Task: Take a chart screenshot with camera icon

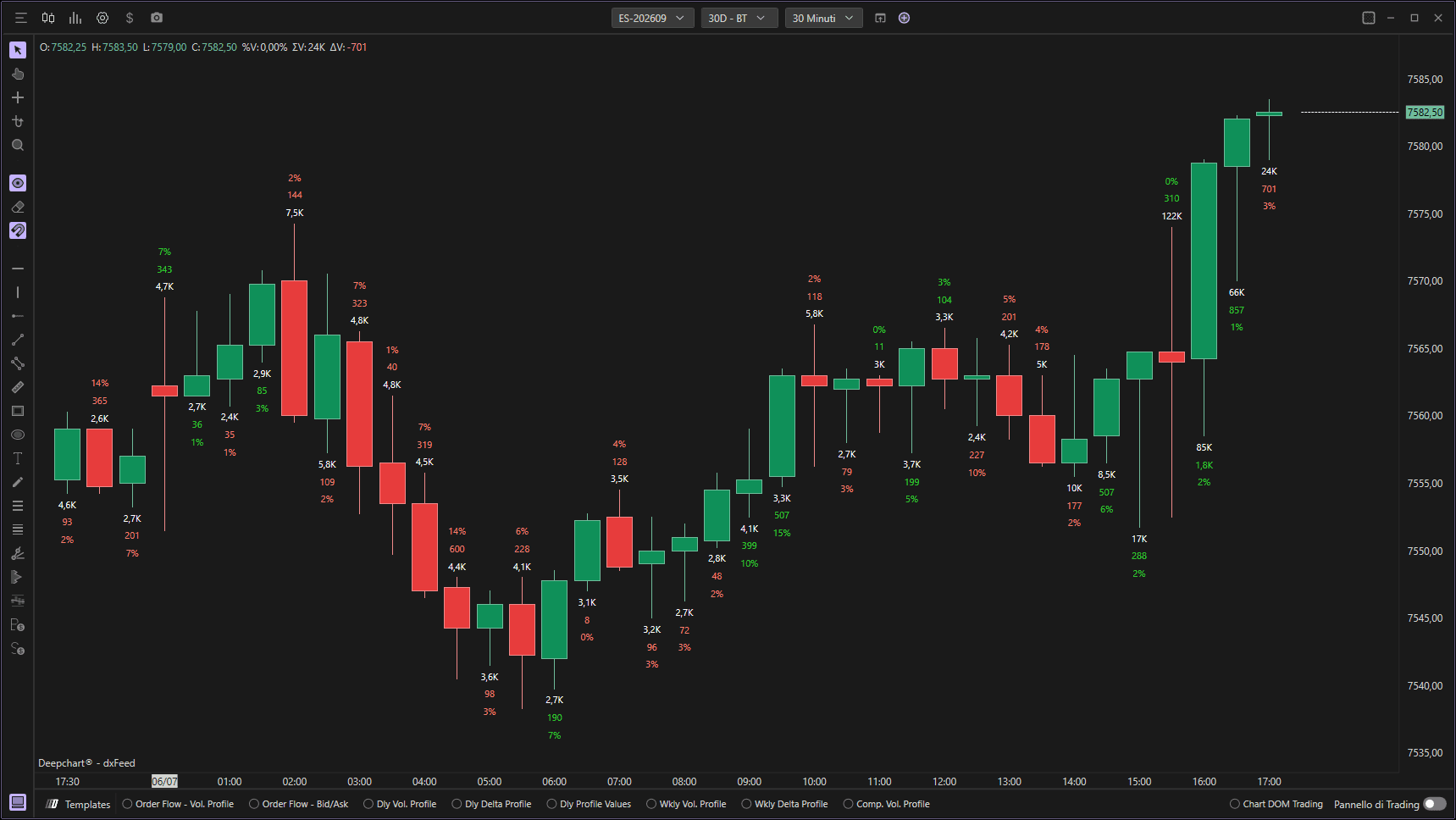Action: 157,18
